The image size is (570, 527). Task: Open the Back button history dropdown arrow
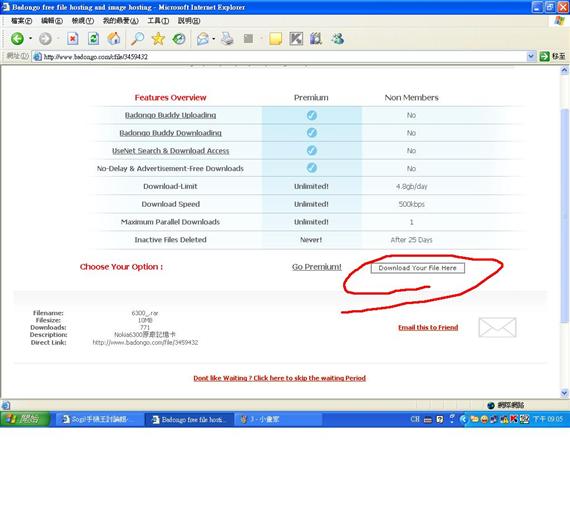pos(31,39)
